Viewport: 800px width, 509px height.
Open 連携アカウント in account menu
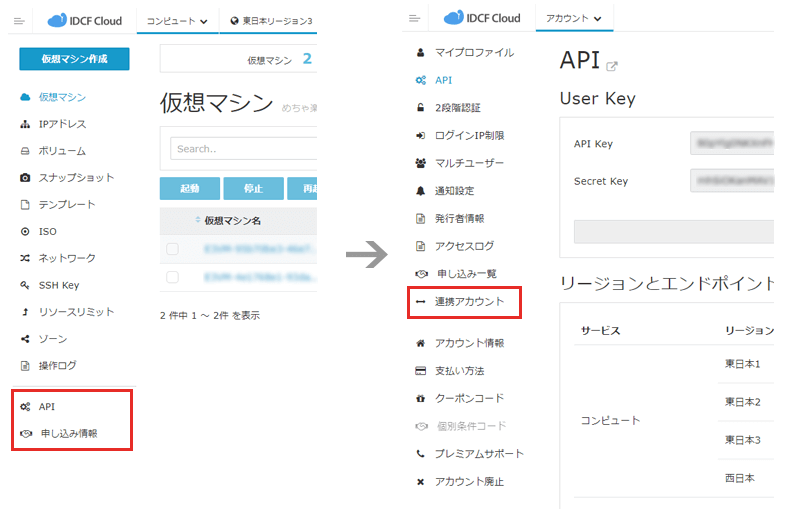[469, 301]
